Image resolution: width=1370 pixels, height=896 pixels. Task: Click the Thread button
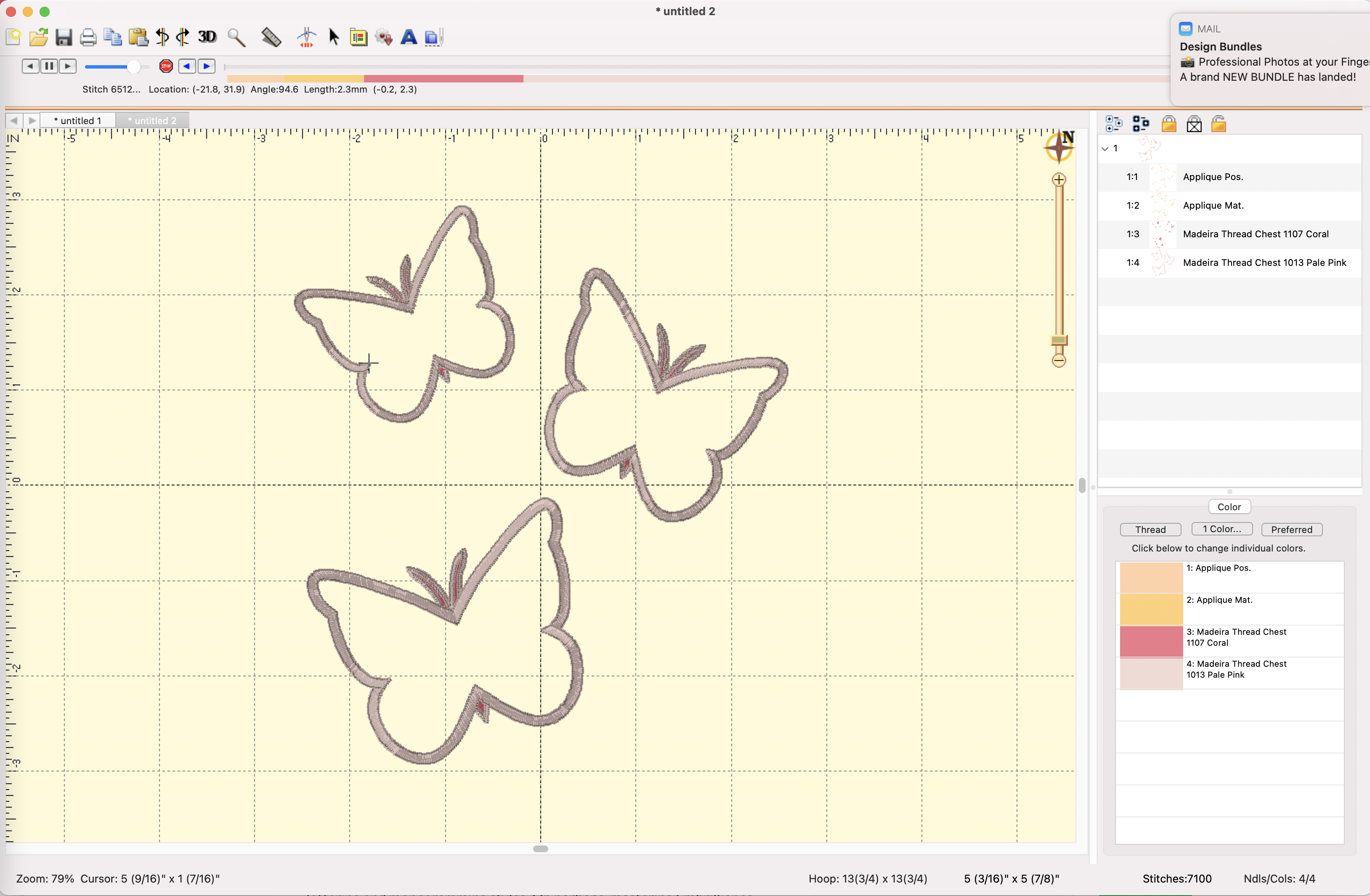1150,530
